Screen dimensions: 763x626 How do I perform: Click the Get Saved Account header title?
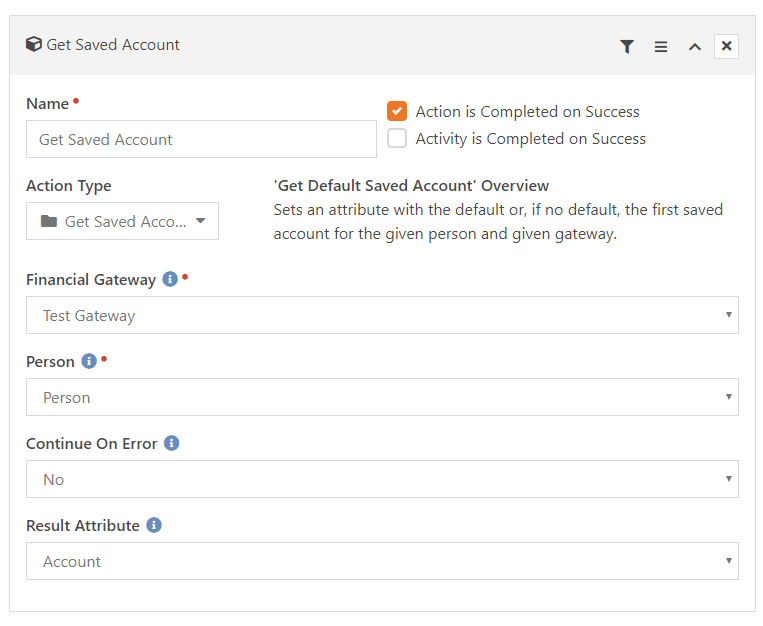pyautogui.click(x=113, y=45)
